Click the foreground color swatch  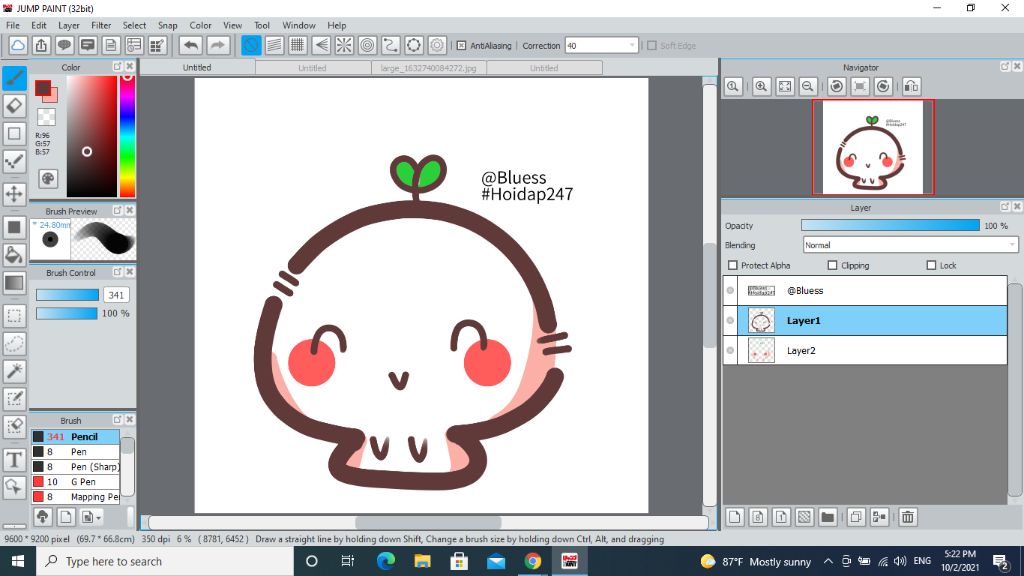pyautogui.click(x=43, y=88)
